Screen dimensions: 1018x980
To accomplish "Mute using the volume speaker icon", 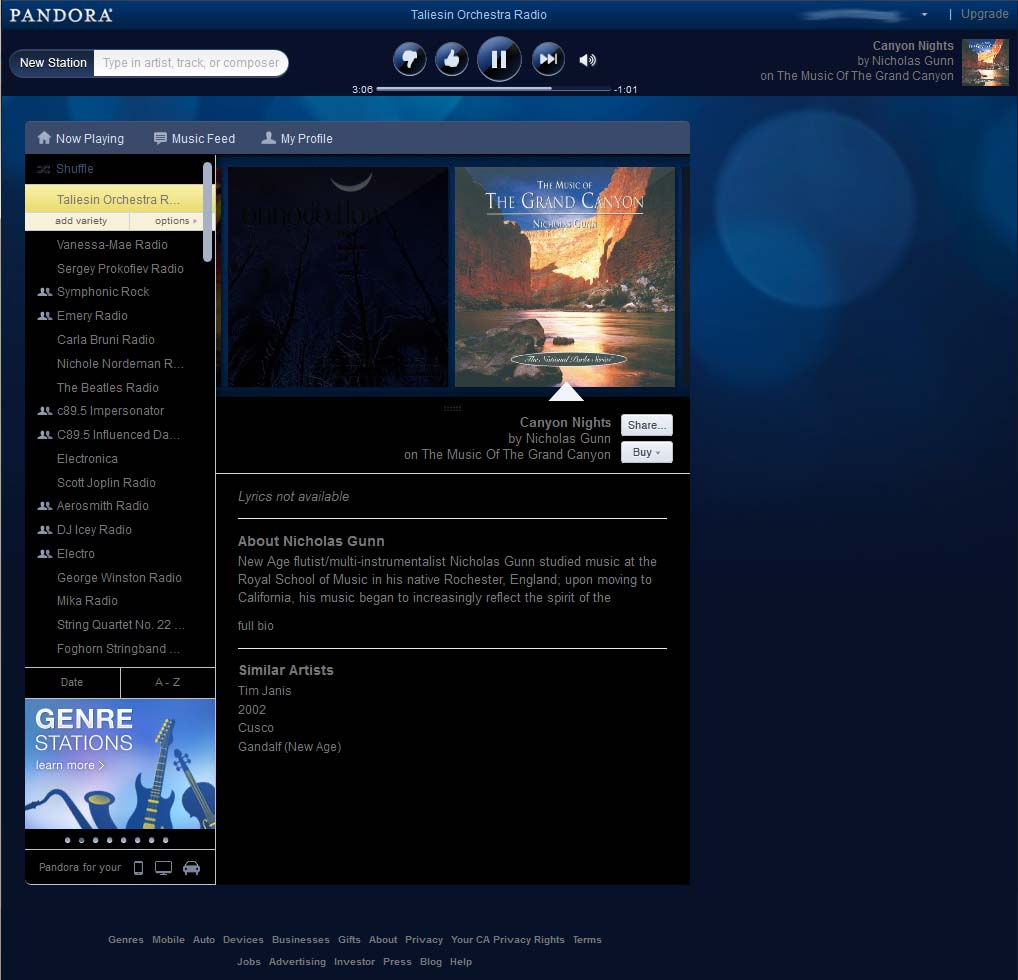I will (x=588, y=60).
